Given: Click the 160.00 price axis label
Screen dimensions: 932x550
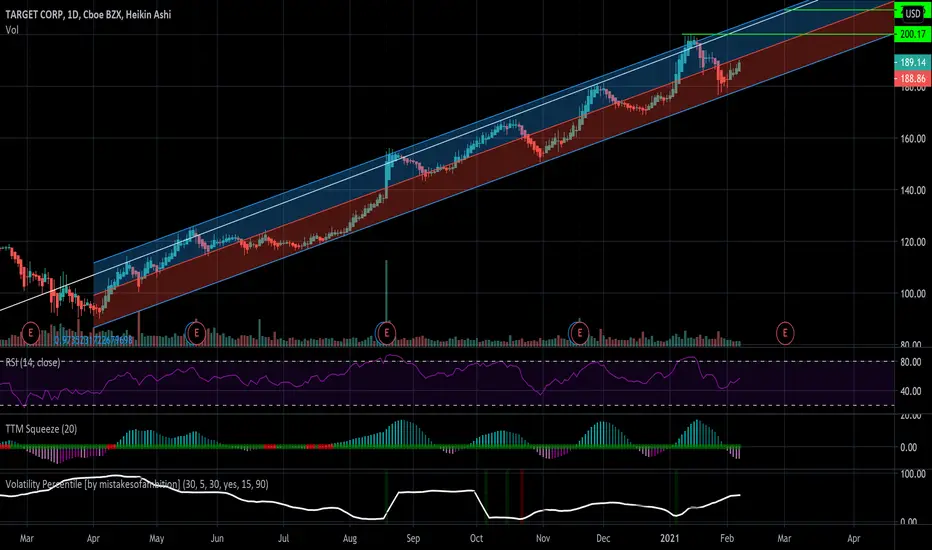Looking at the screenshot, I should [912, 139].
